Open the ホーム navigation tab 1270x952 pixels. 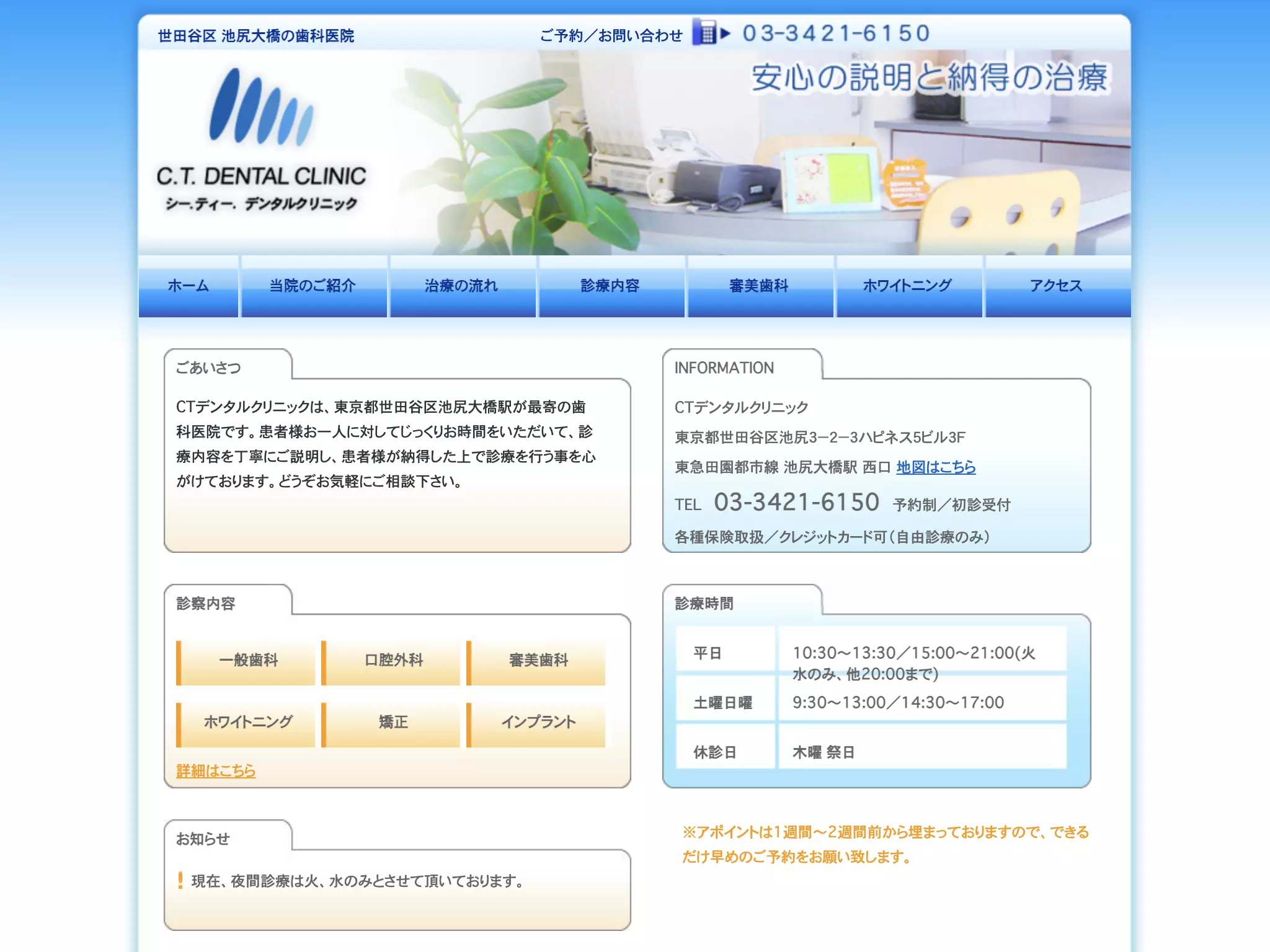(189, 286)
